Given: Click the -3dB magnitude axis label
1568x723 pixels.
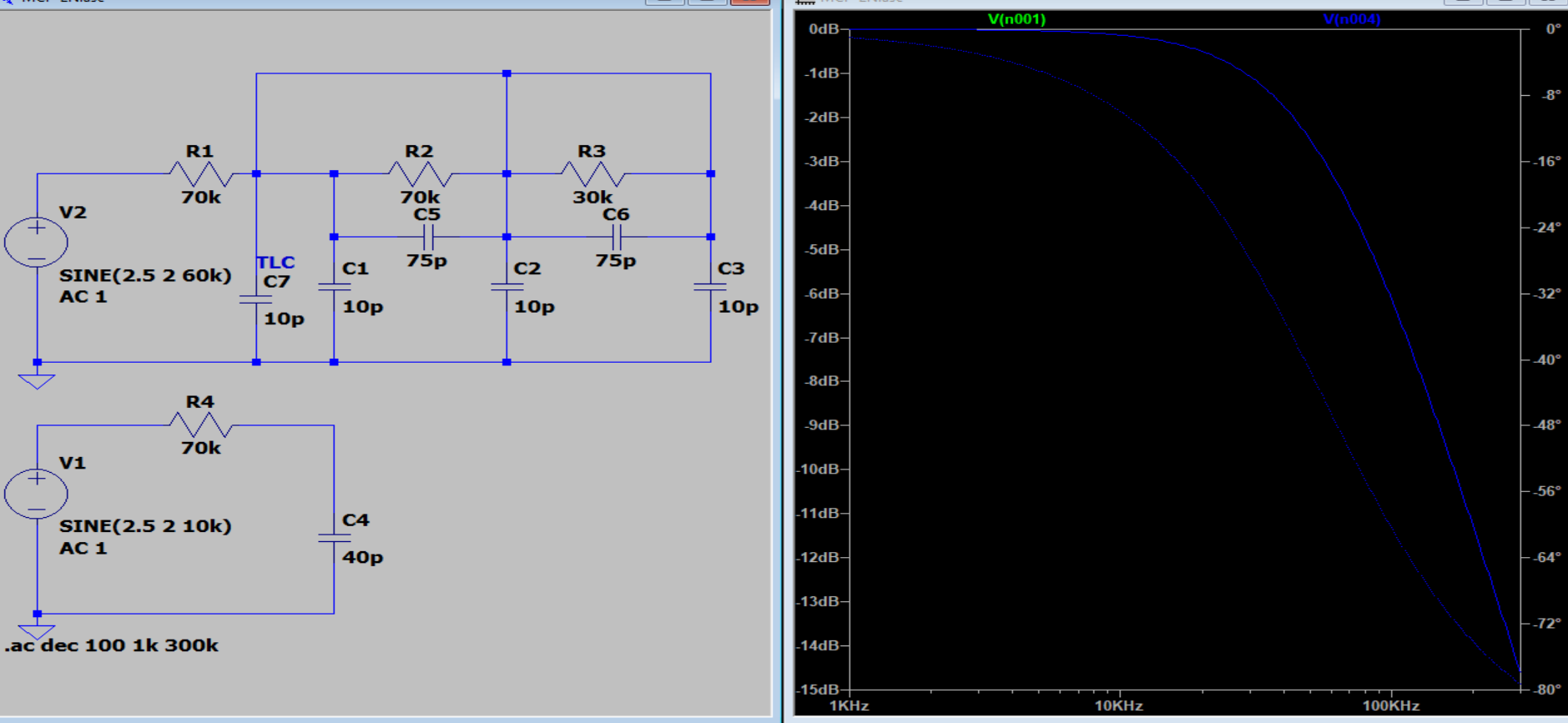Looking at the screenshot, I should 822,161.
